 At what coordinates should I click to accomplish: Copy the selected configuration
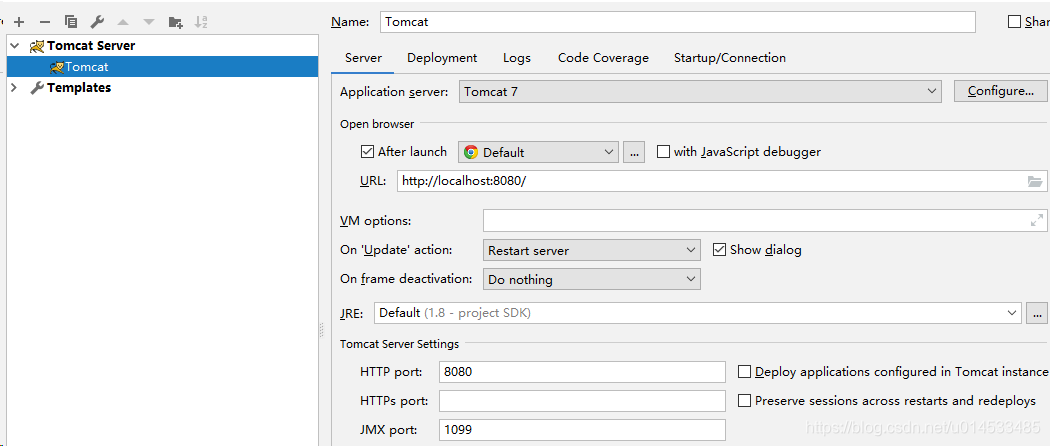pyautogui.click(x=70, y=22)
